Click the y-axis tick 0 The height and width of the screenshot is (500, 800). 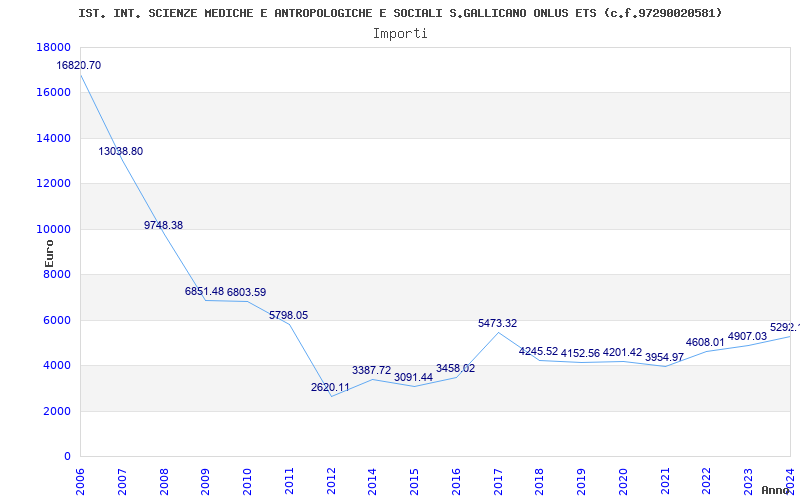pos(67,456)
